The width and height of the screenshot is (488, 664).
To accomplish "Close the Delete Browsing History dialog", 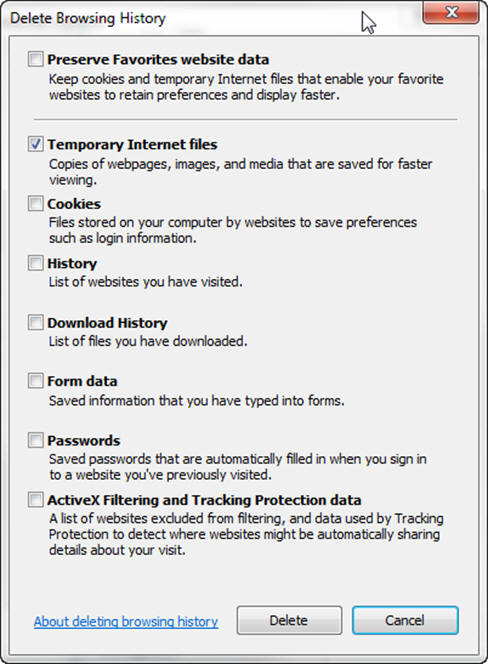I will [x=451, y=12].
